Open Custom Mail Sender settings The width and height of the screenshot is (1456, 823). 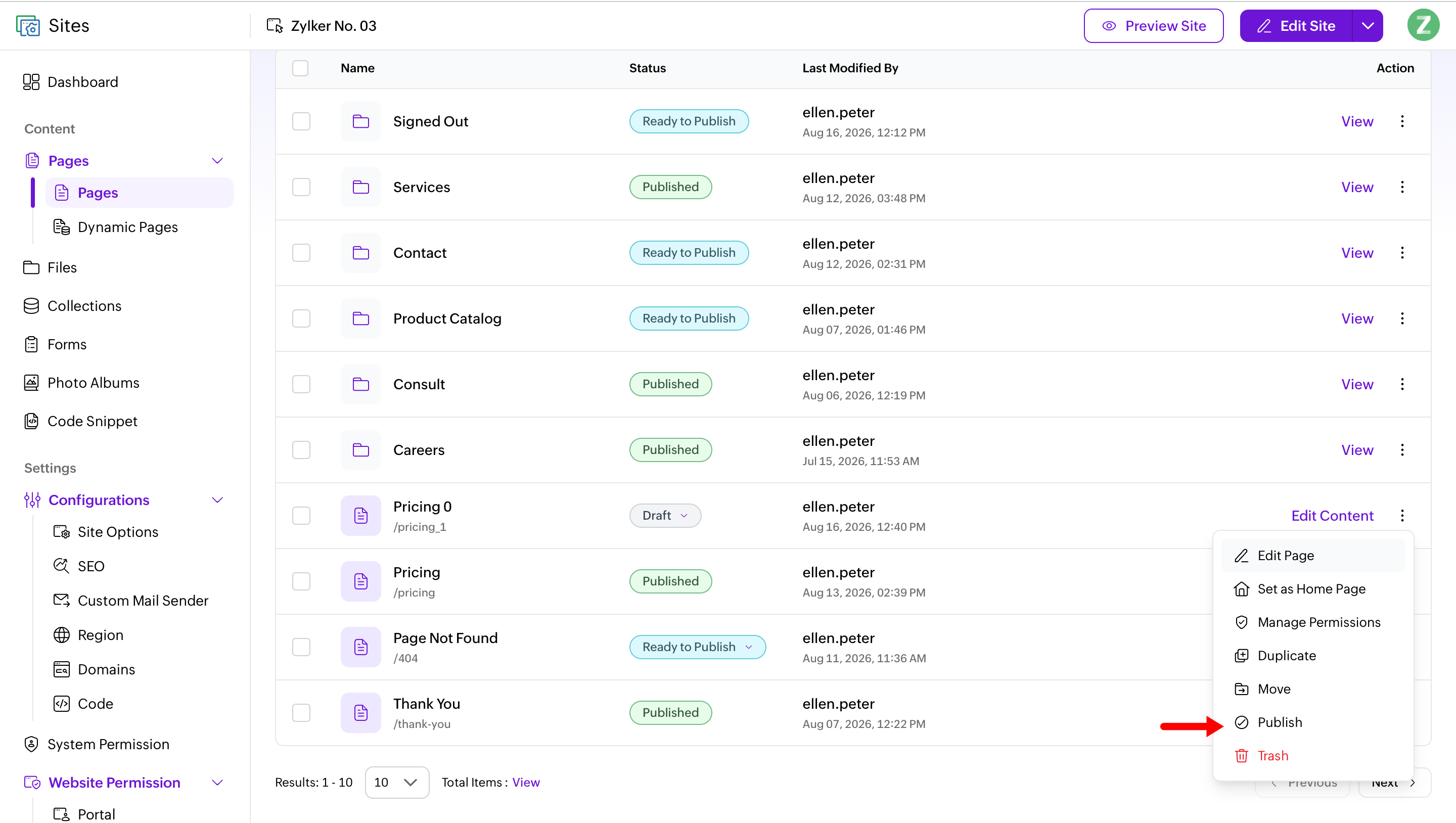click(x=130, y=600)
